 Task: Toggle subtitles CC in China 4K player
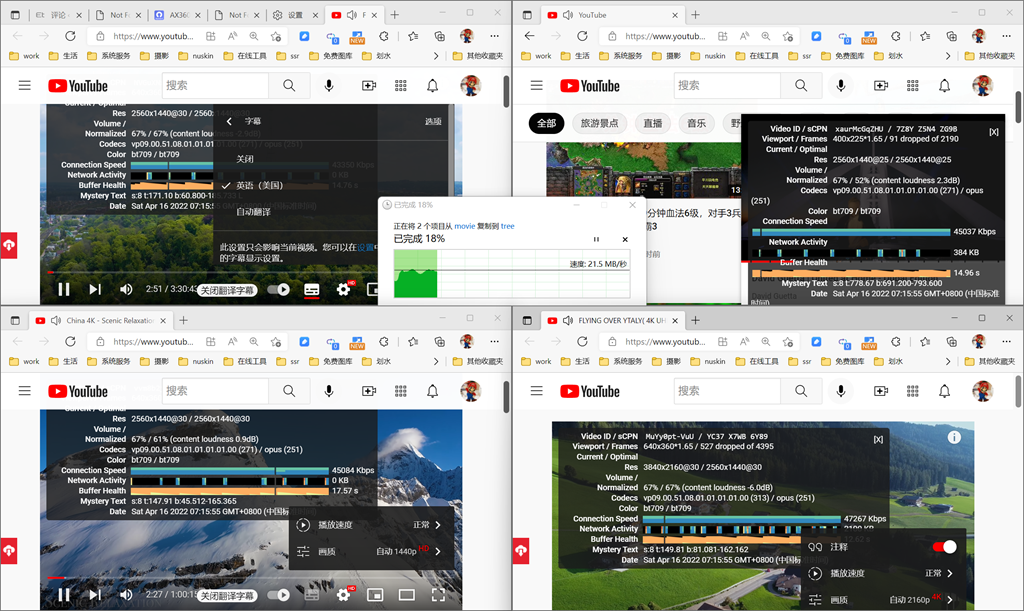point(312,595)
